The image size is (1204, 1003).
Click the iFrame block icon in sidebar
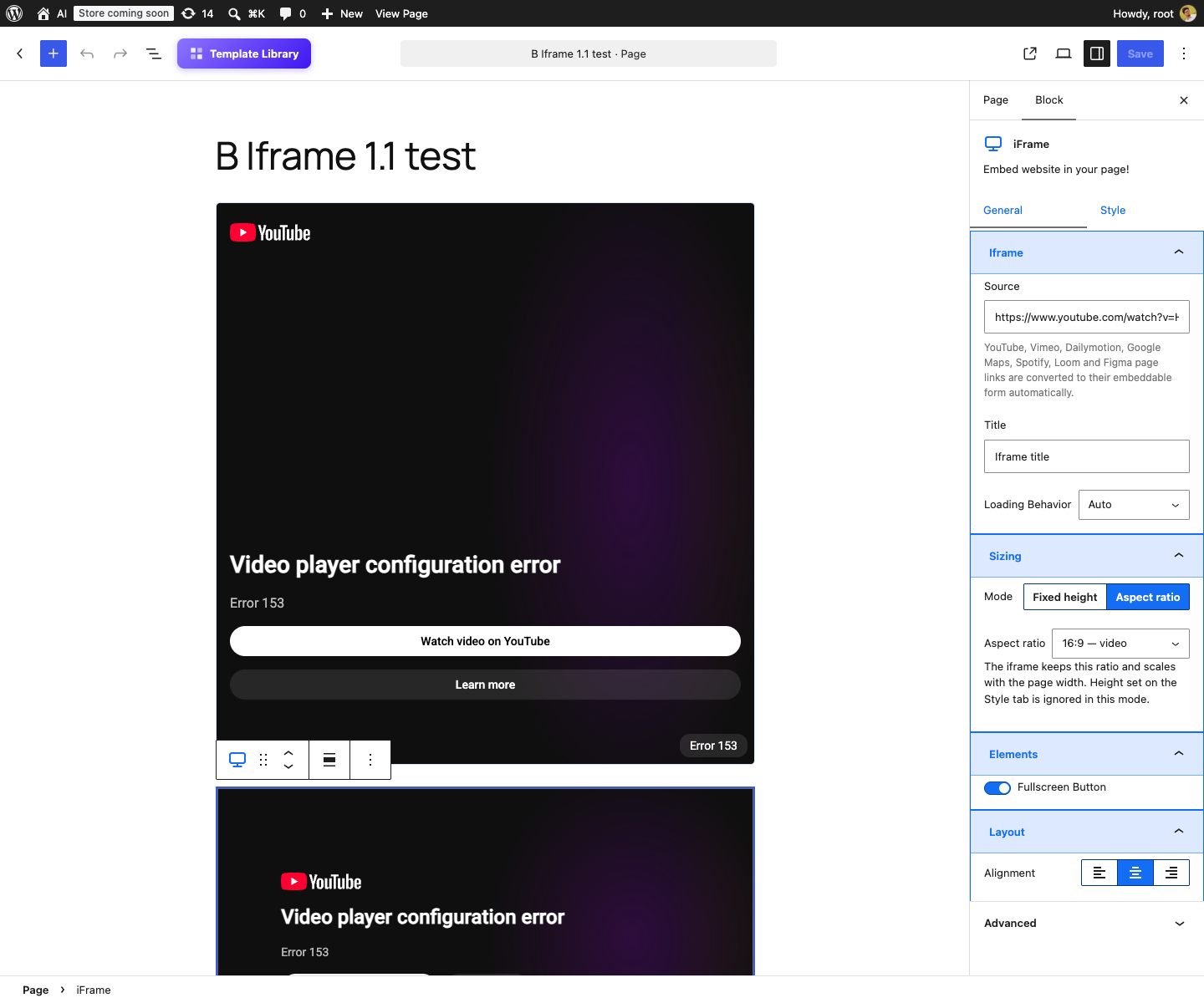click(993, 144)
